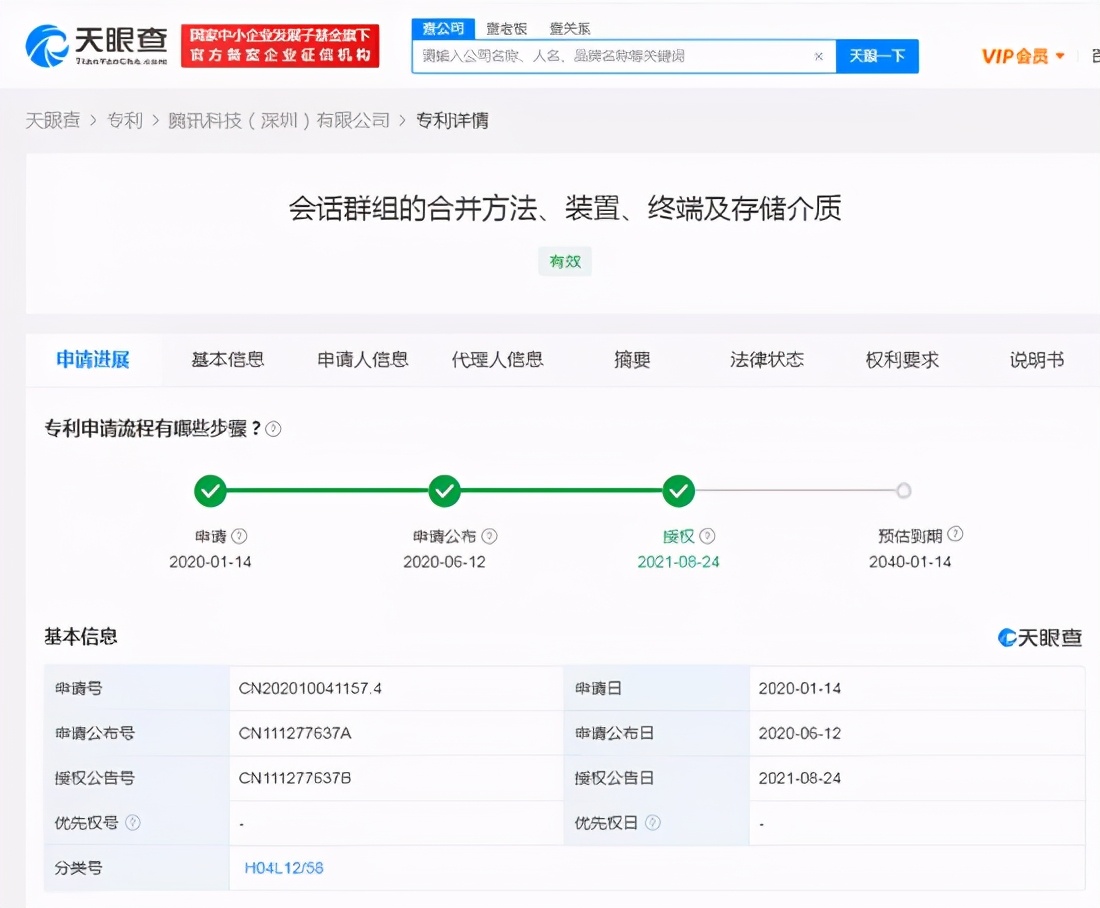Screen dimensions: 1100x908
Task: Select the 查老板 search tab
Action: click(x=506, y=29)
